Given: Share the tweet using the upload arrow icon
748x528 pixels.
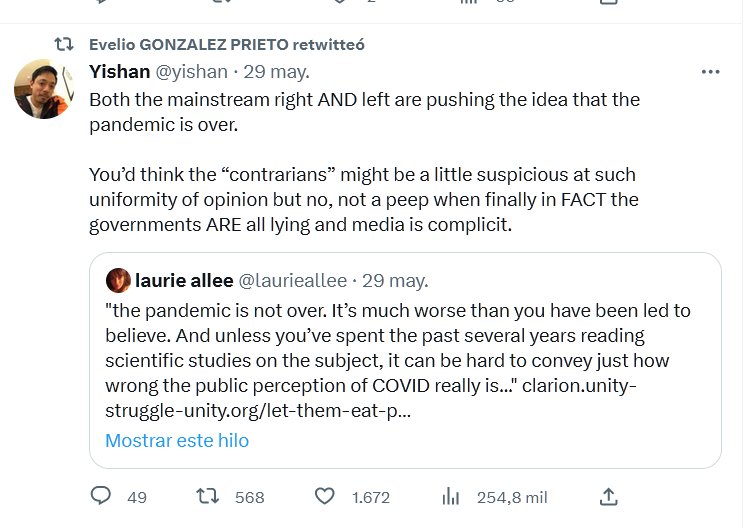Looking at the screenshot, I should pyautogui.click(x=607, y=496).
